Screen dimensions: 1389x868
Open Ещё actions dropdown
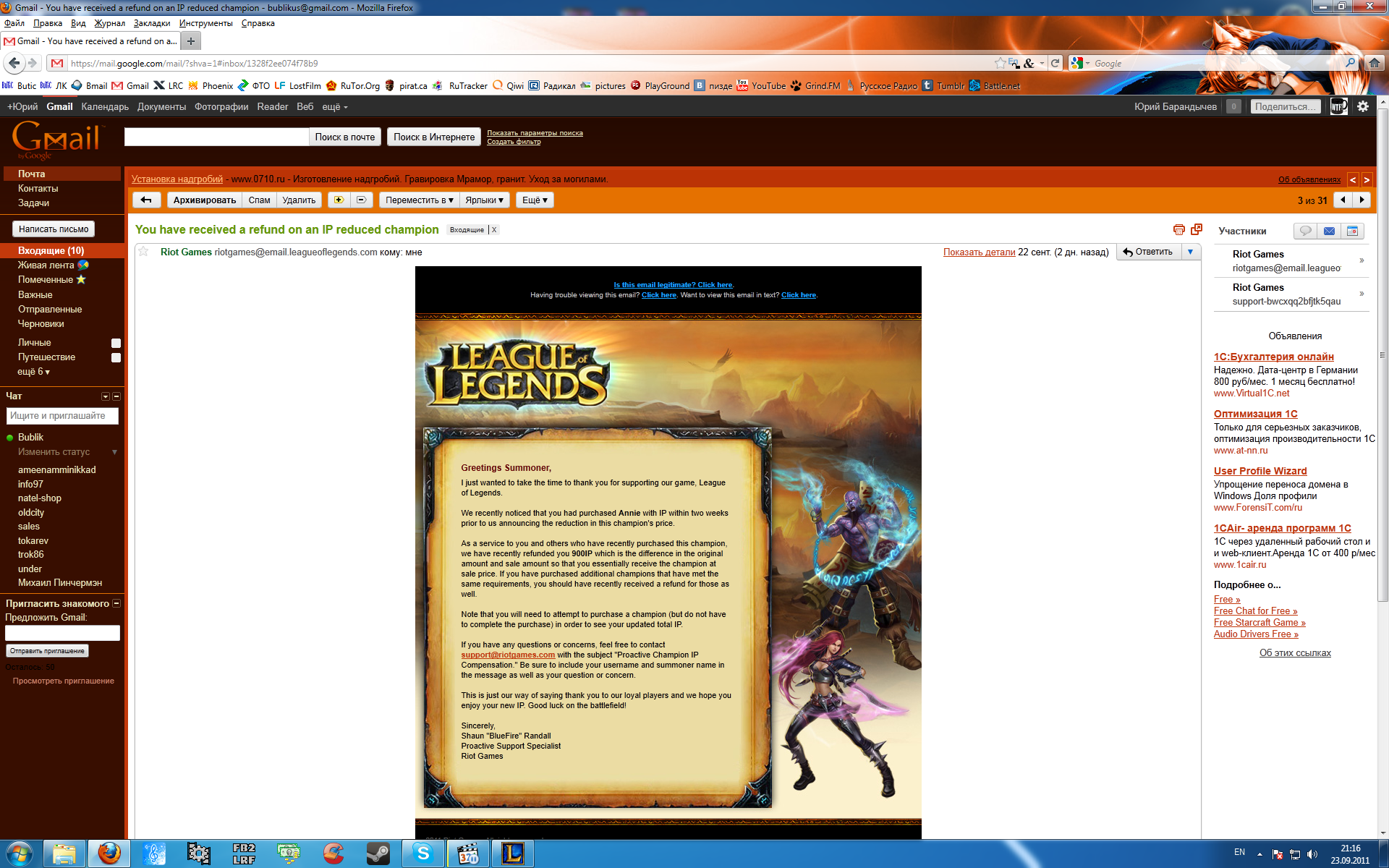point(535,200)
